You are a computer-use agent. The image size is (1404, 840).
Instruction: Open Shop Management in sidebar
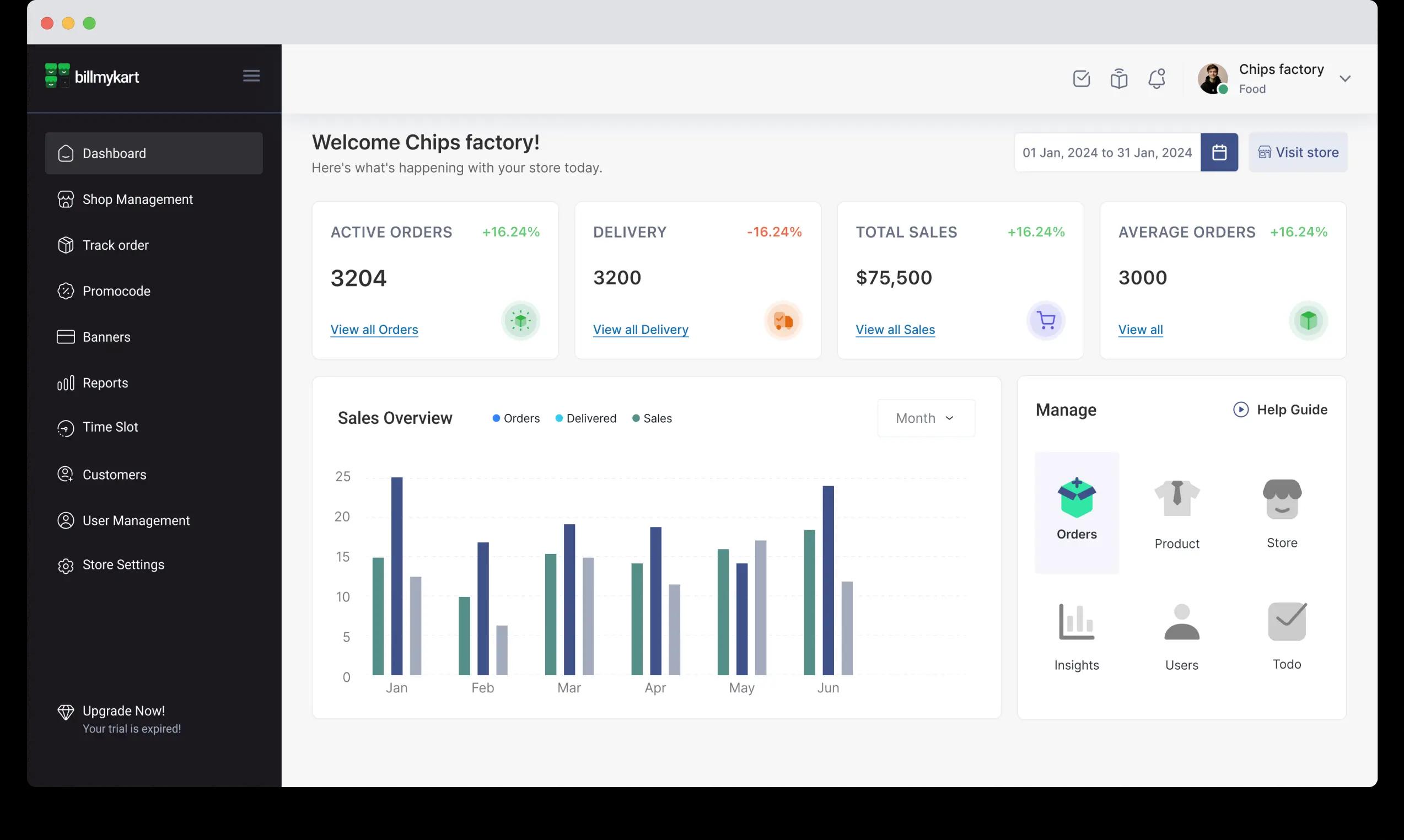click(138, 199)
